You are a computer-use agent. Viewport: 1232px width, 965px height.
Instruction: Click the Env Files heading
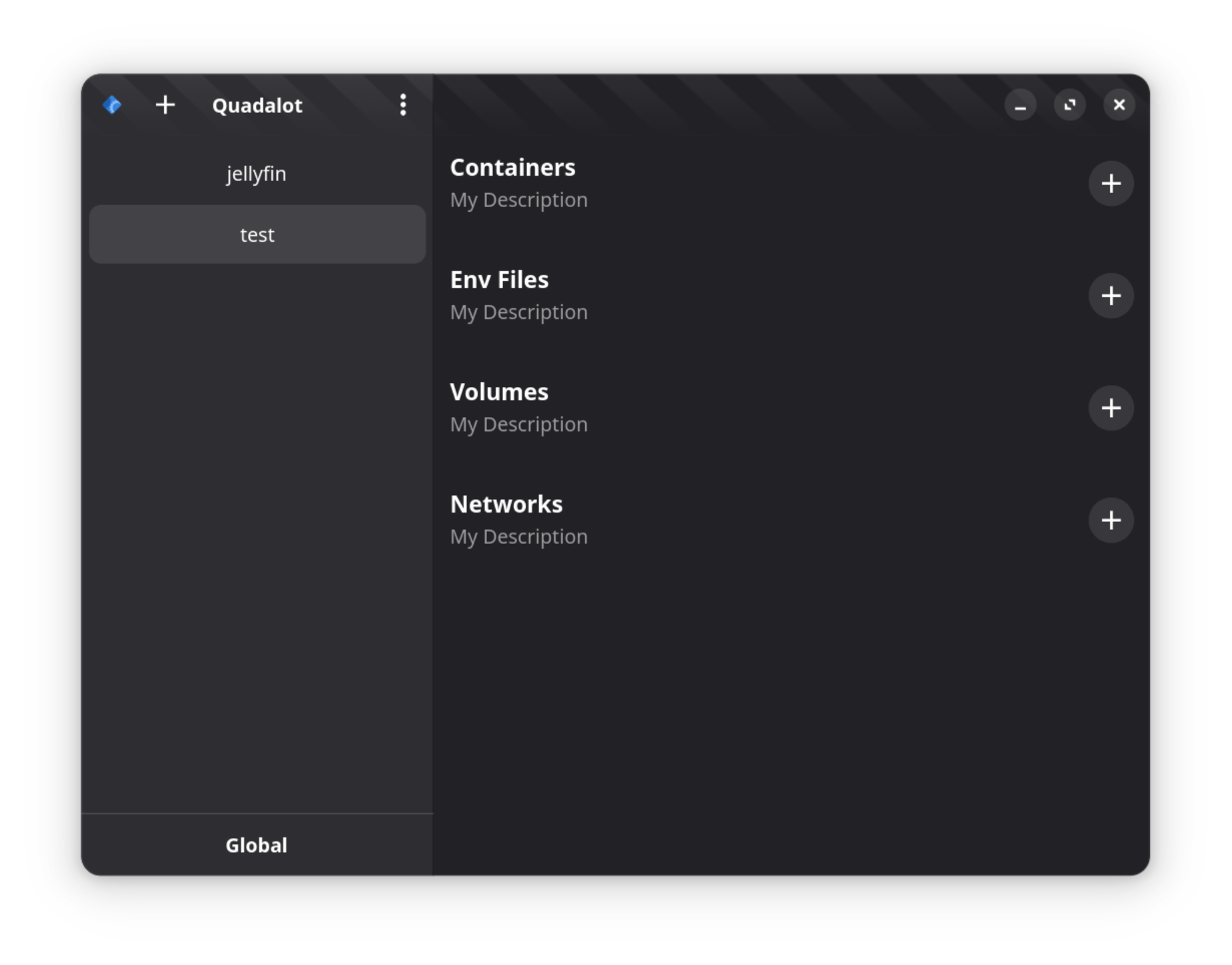coord(499,280)
